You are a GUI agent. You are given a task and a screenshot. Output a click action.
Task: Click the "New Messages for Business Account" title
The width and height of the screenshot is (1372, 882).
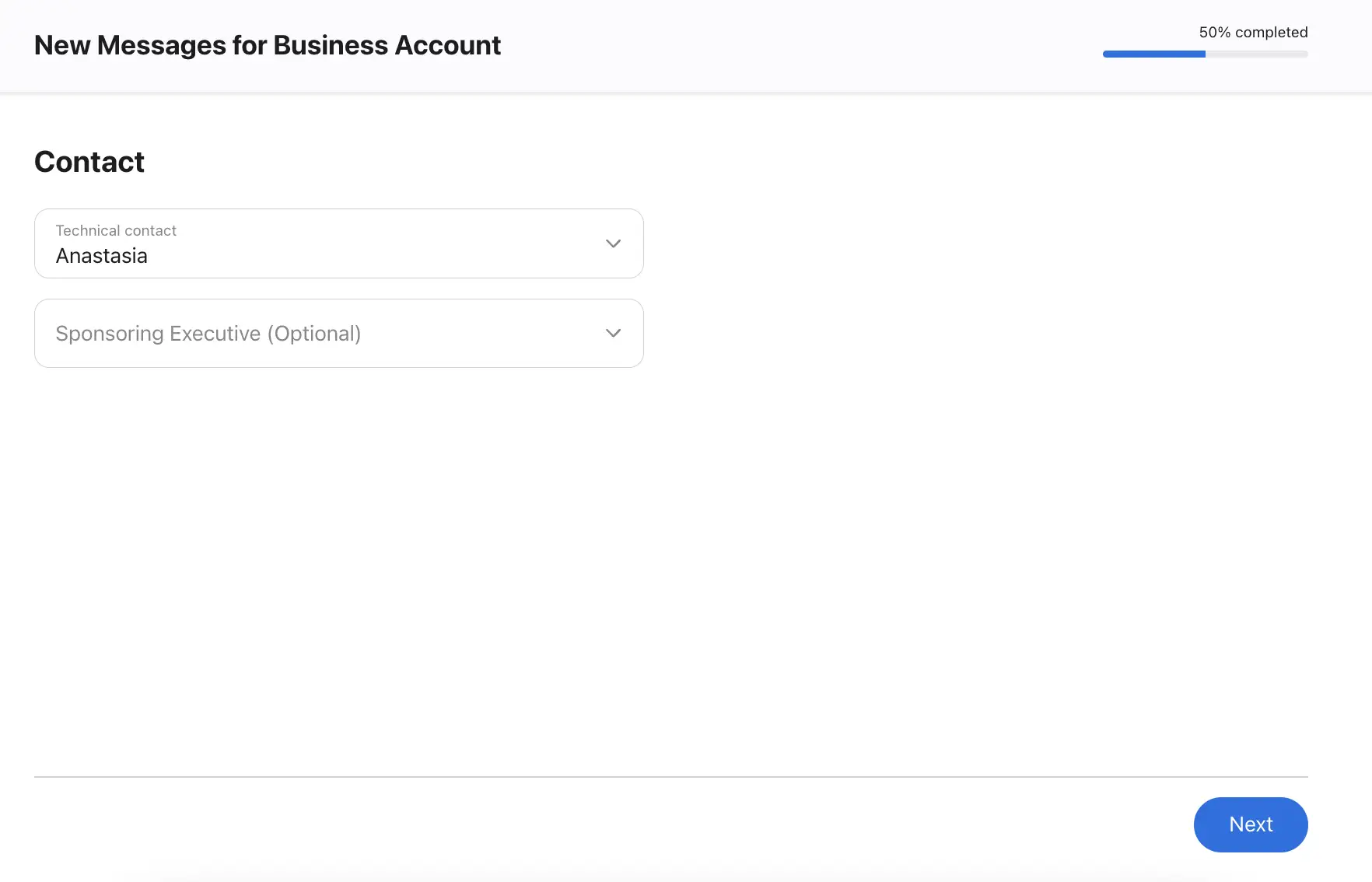[268, 45]
